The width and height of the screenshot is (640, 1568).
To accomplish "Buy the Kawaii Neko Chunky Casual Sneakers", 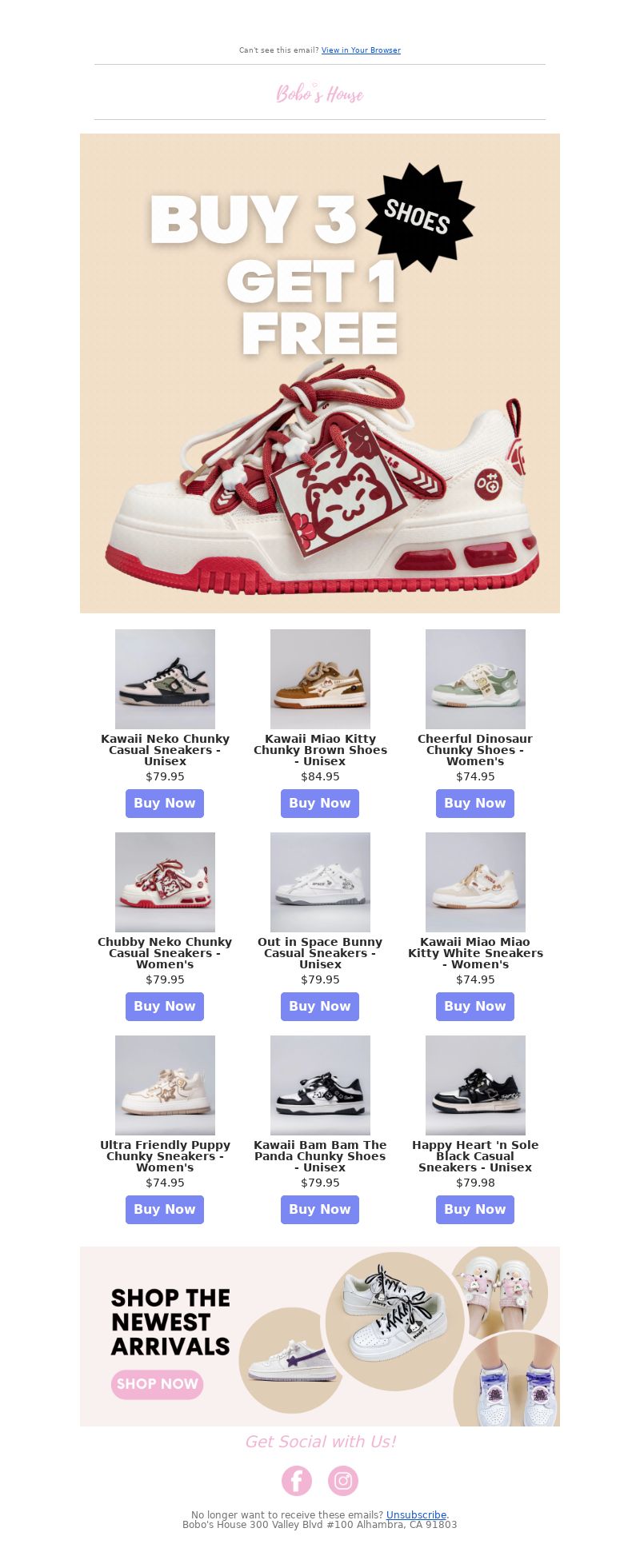I will (x=165, y=803).
